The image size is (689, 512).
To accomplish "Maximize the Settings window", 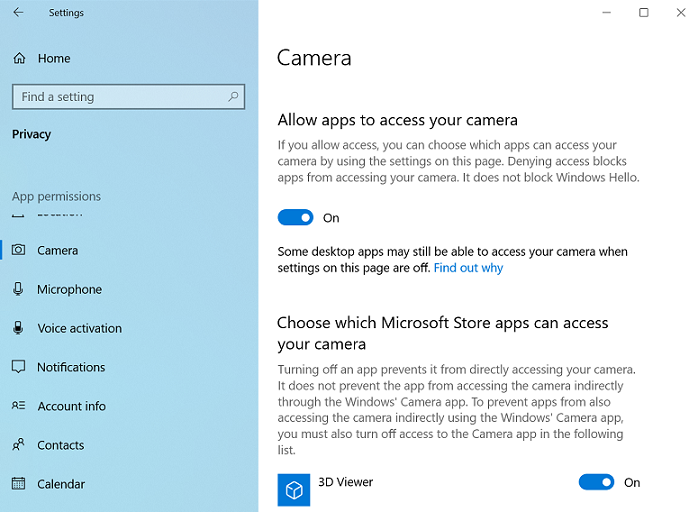I will pos(643,13).
